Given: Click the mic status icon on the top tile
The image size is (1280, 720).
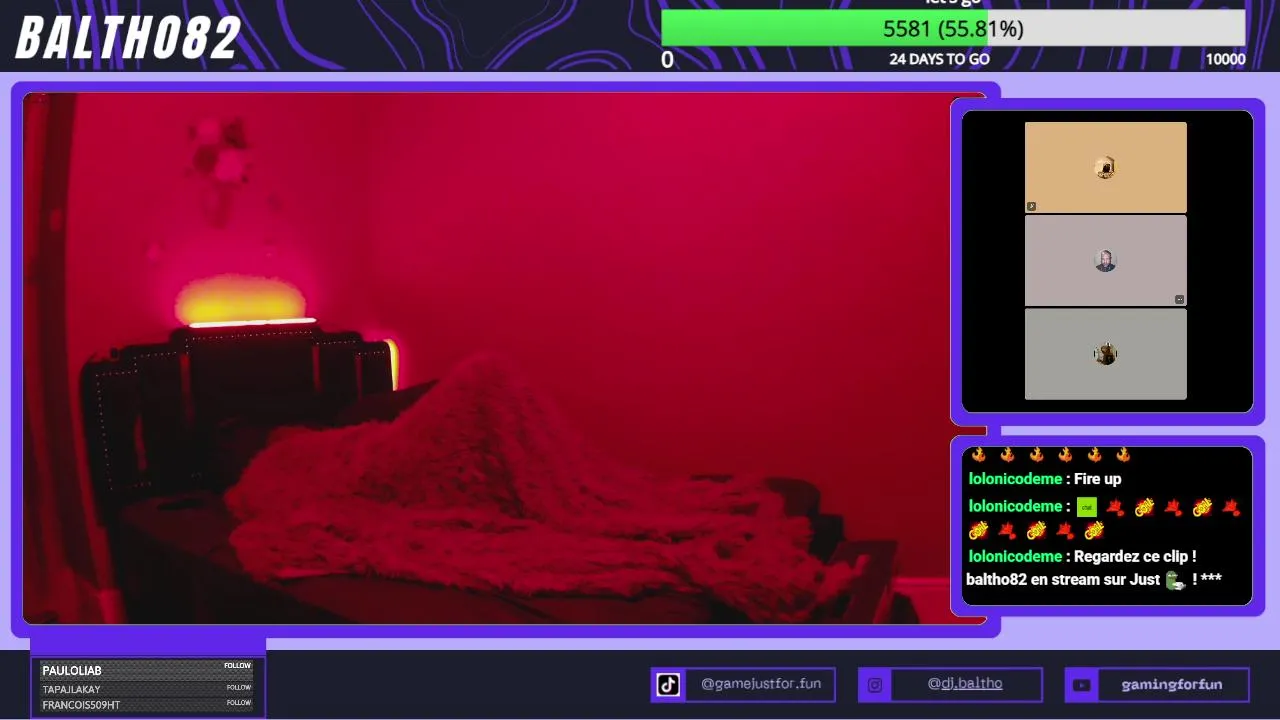Looking at the screenshot, I should click(1031, 207).
